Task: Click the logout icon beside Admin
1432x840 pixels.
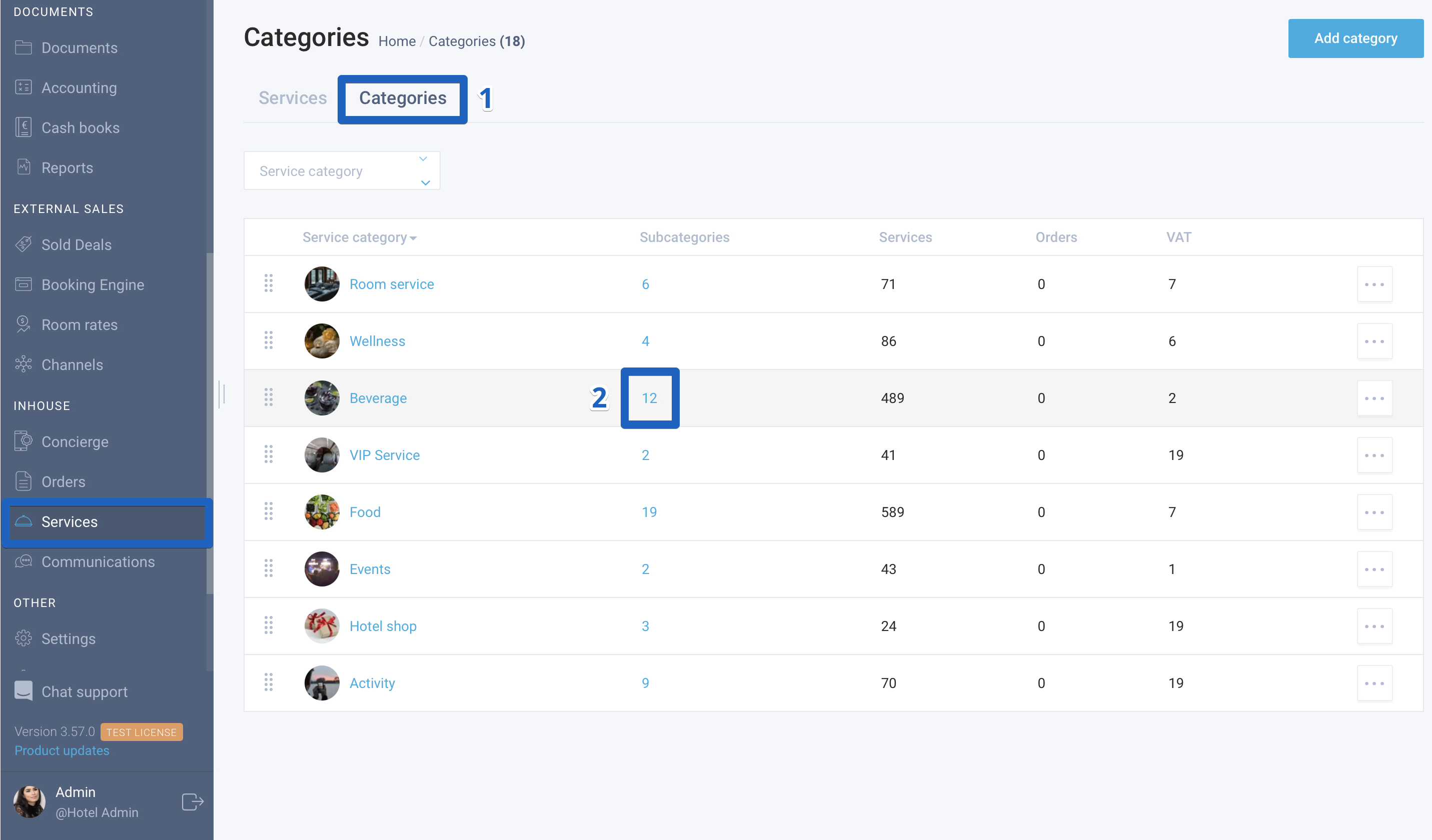Action: tap(193, 801)
